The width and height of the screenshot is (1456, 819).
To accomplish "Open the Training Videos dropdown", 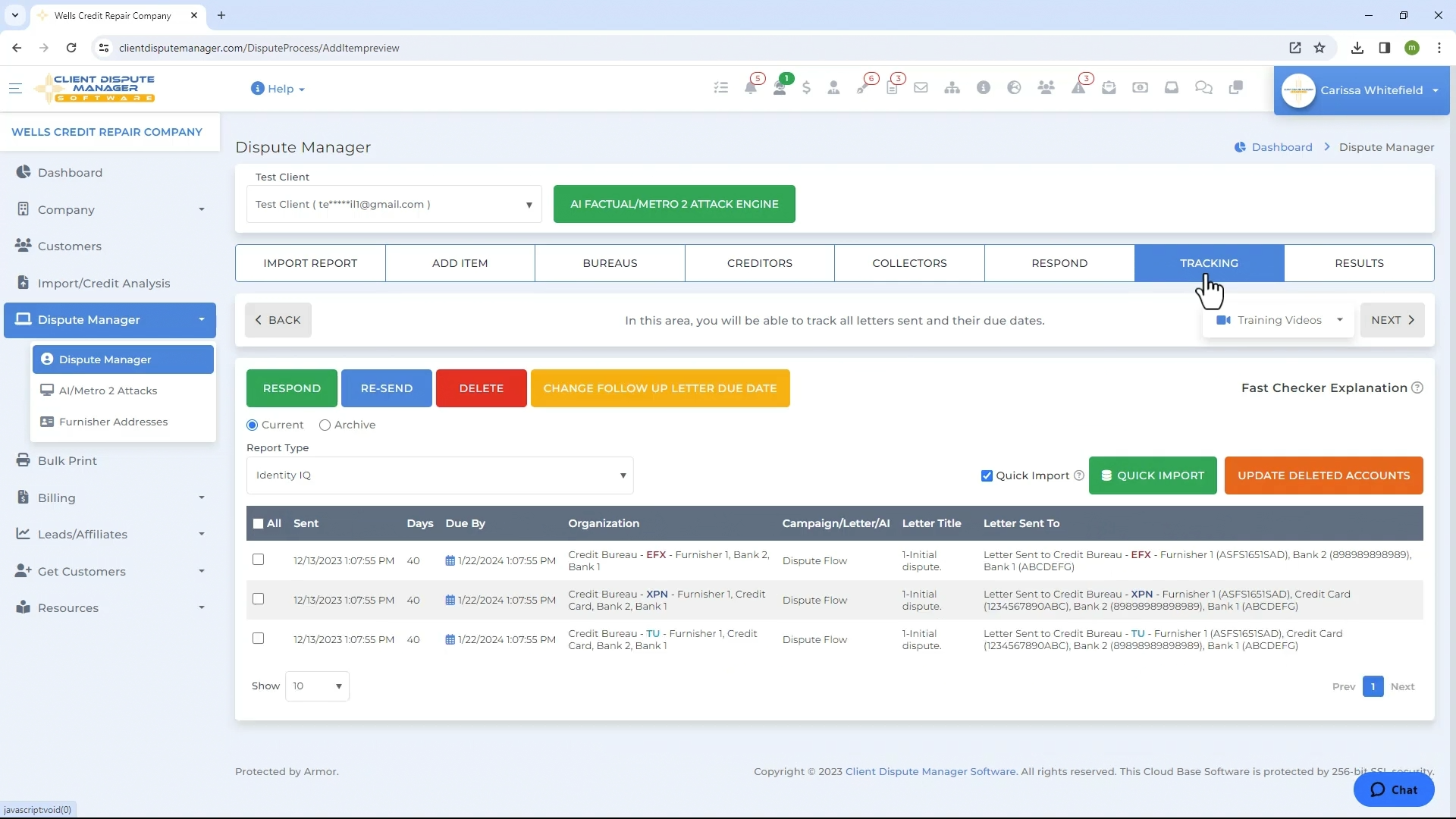I will tap(1279, 320).
